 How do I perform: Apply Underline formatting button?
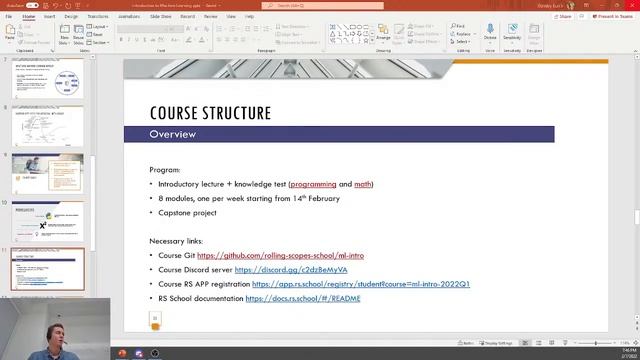pyautogui.click(x=137, y=40)
